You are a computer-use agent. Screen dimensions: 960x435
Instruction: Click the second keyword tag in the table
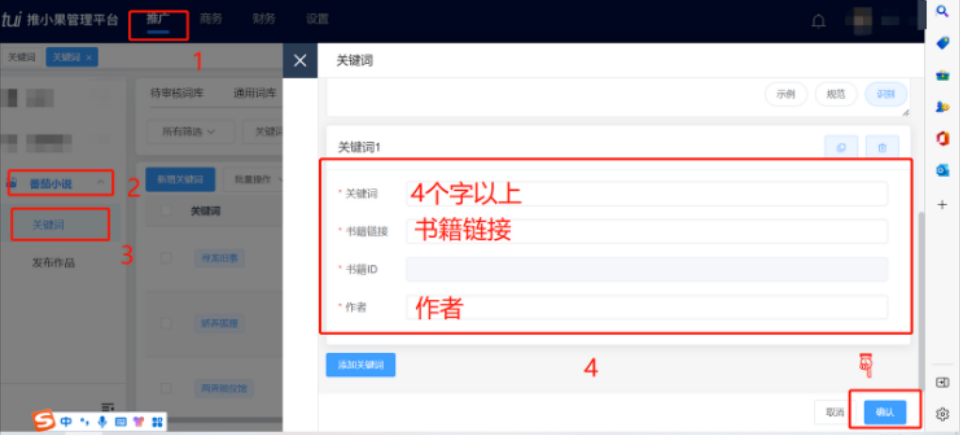tap(219, 322)
